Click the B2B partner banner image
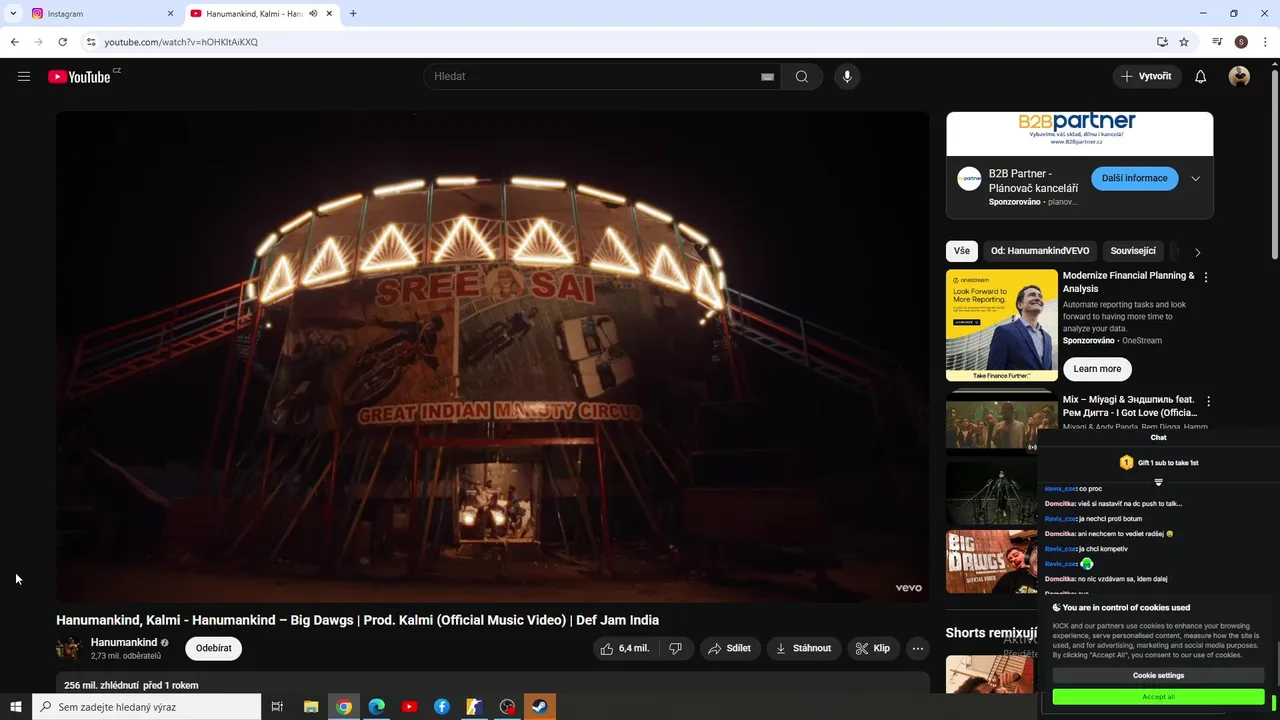This screenshot has height=720, width=1280. coord(1080,134)
